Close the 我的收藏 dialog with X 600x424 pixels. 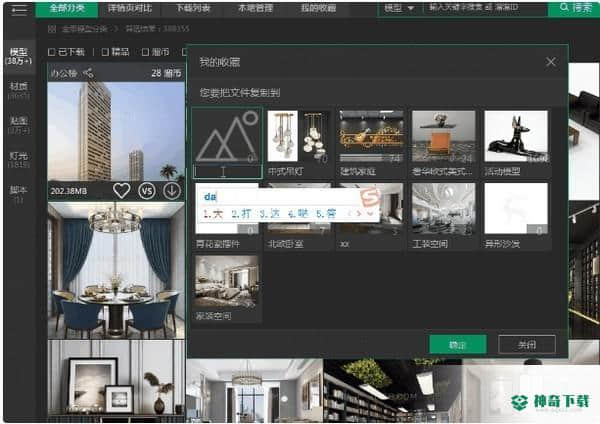point(551,62)
